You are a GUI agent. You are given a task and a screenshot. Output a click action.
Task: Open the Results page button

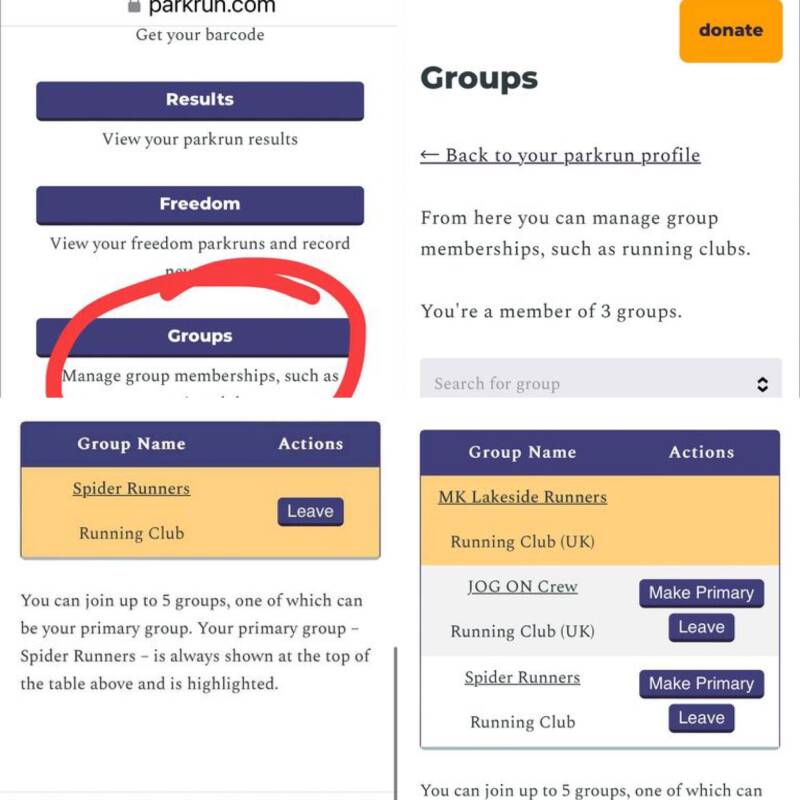point(200,100)
